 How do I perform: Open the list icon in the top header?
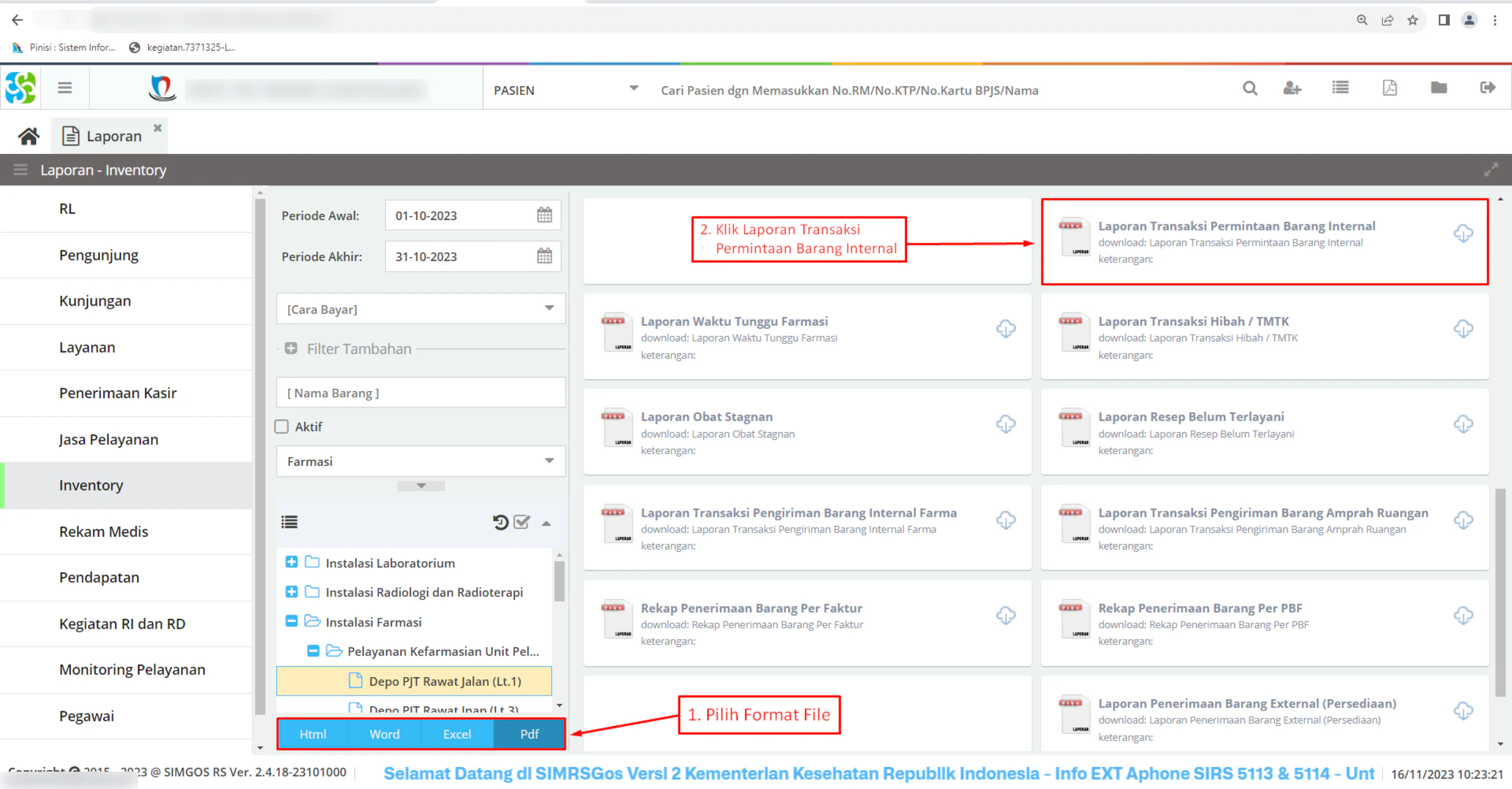[x=1341, y=88]
